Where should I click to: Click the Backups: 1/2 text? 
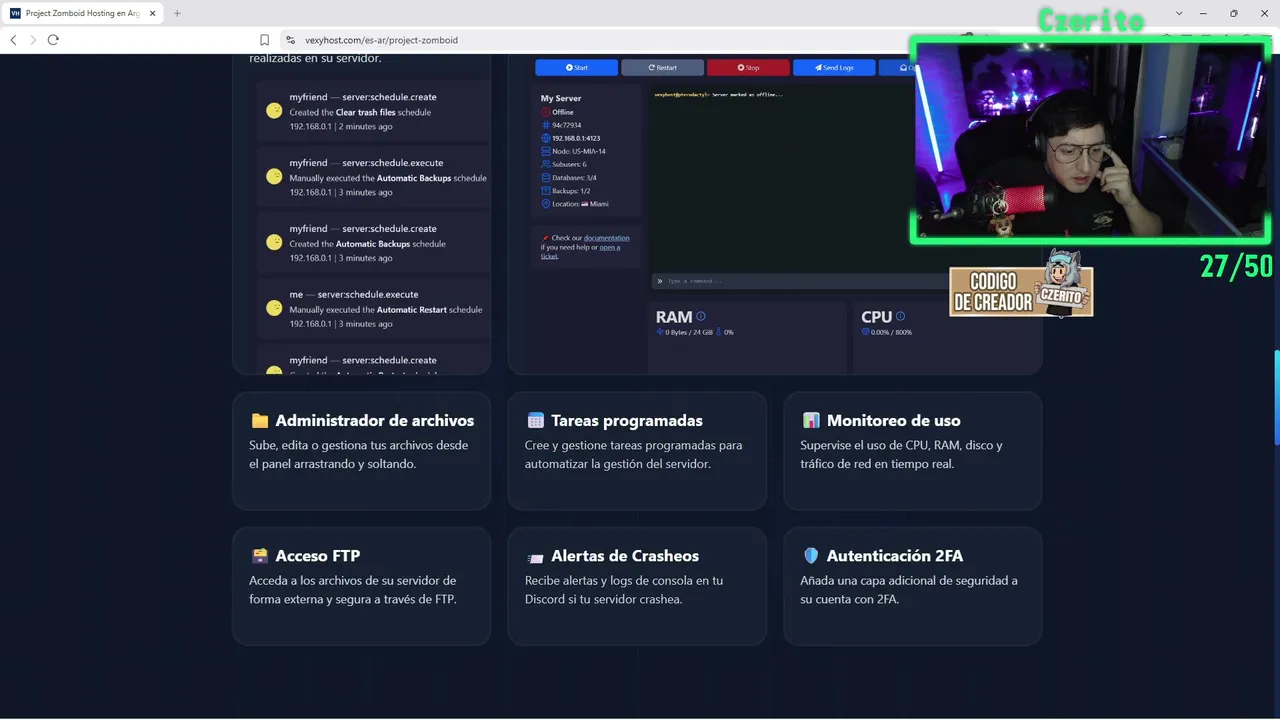point(571,190)
